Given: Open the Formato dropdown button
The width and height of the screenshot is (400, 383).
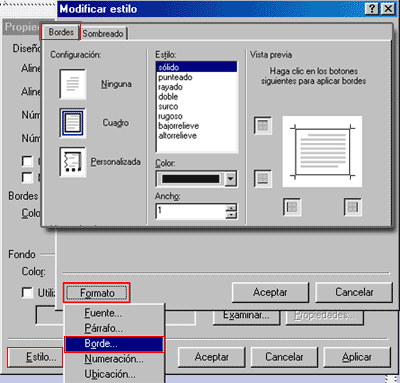Looking at the screenshot, I should [x=97, y=293].
